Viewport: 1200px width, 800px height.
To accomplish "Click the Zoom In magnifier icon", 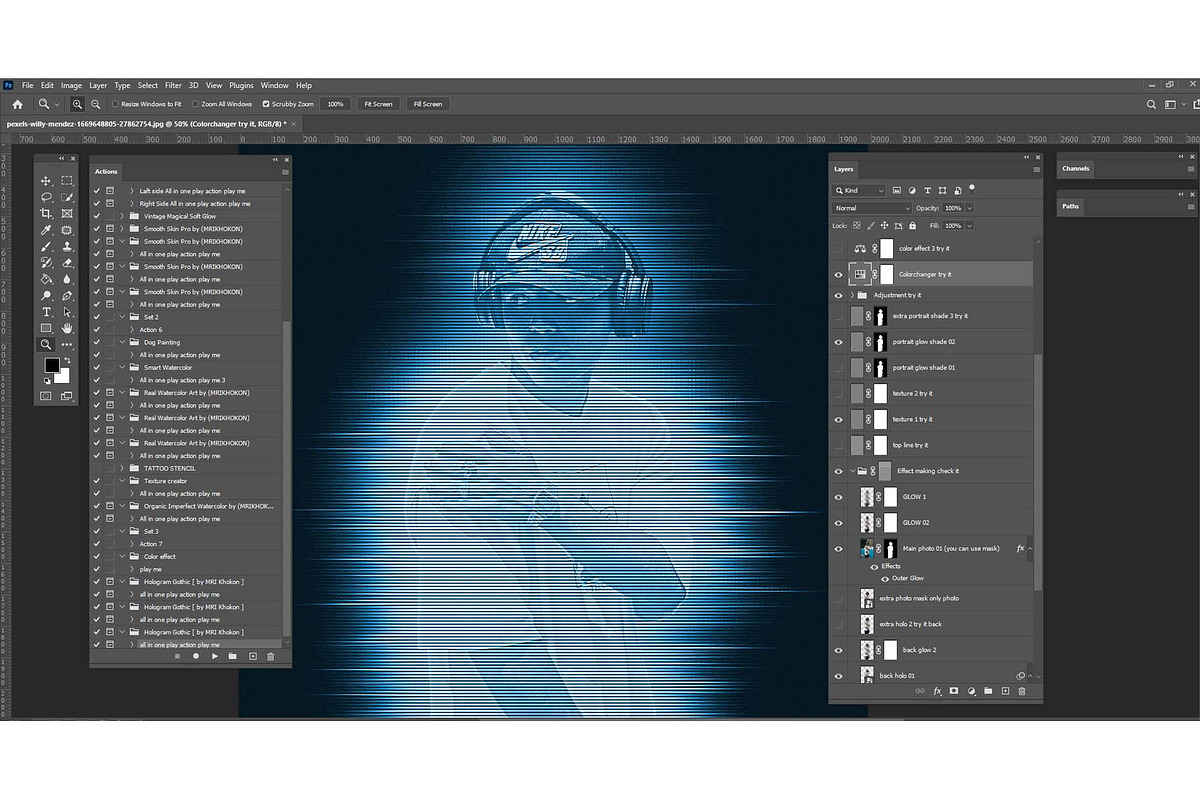I will click(x=77, y=104).
